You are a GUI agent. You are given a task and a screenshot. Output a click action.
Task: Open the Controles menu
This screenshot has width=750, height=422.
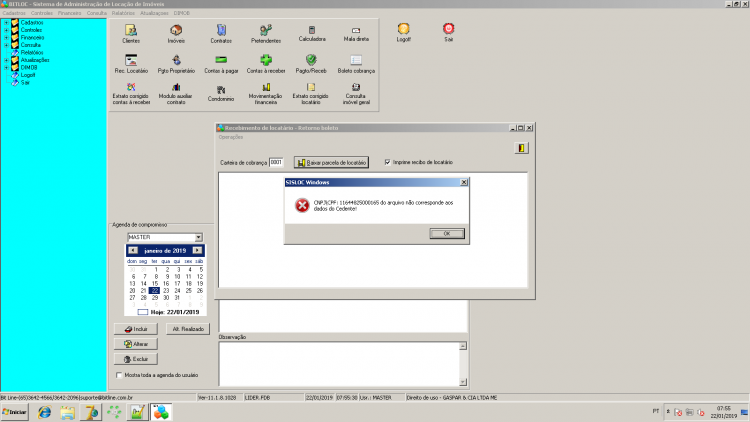pos(42,13)
